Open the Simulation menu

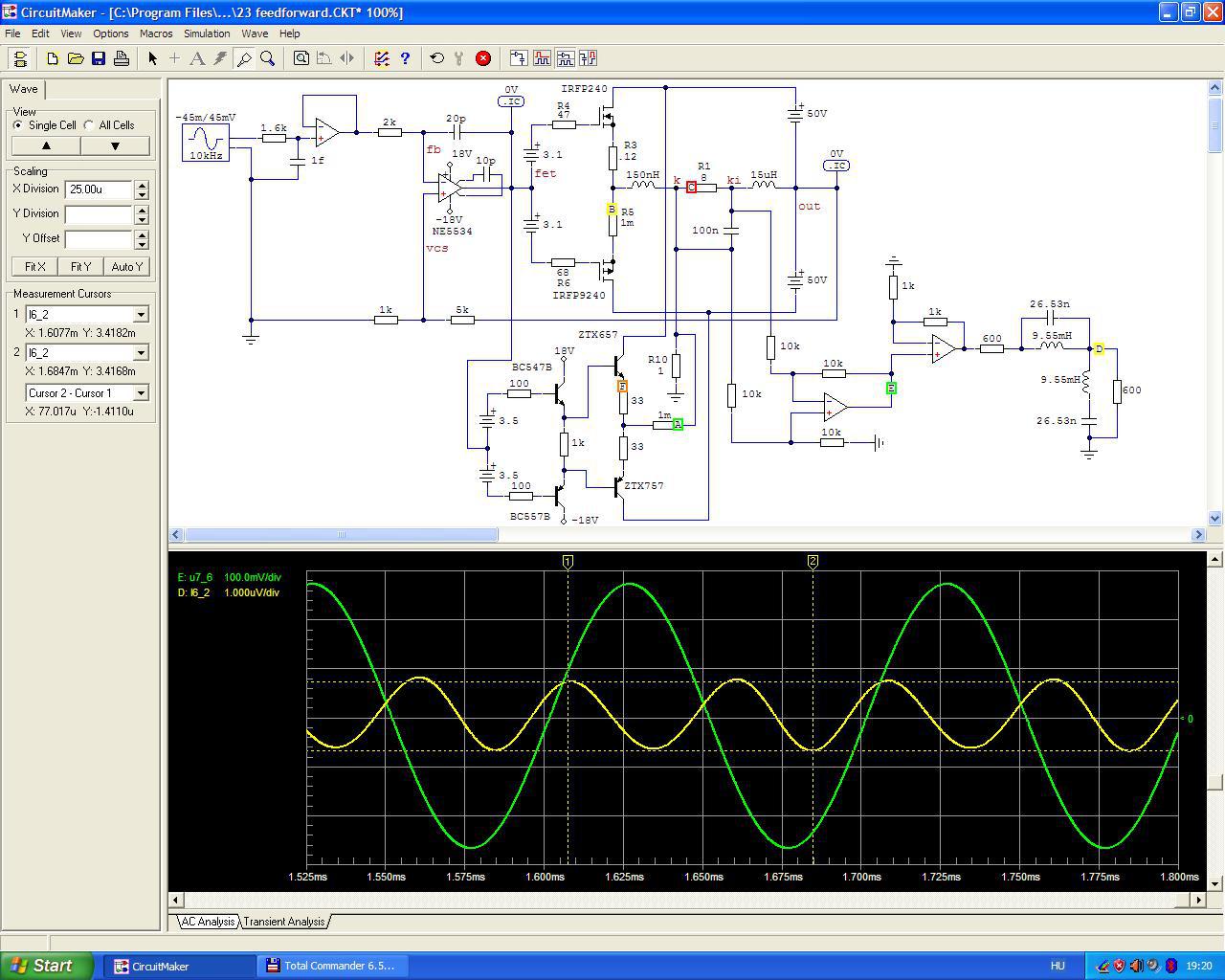pyautogui.click(x=207, y=33)
